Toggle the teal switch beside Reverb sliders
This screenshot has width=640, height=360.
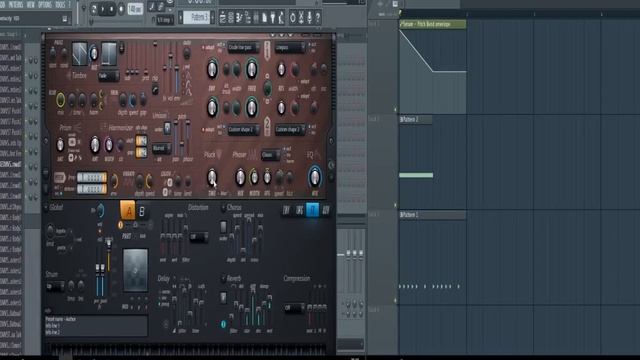tap(223, 324)
